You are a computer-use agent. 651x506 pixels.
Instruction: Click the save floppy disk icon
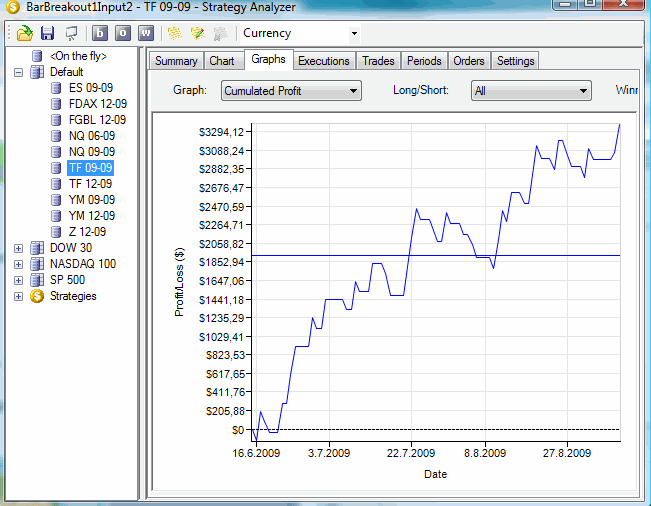coord(47,33)
